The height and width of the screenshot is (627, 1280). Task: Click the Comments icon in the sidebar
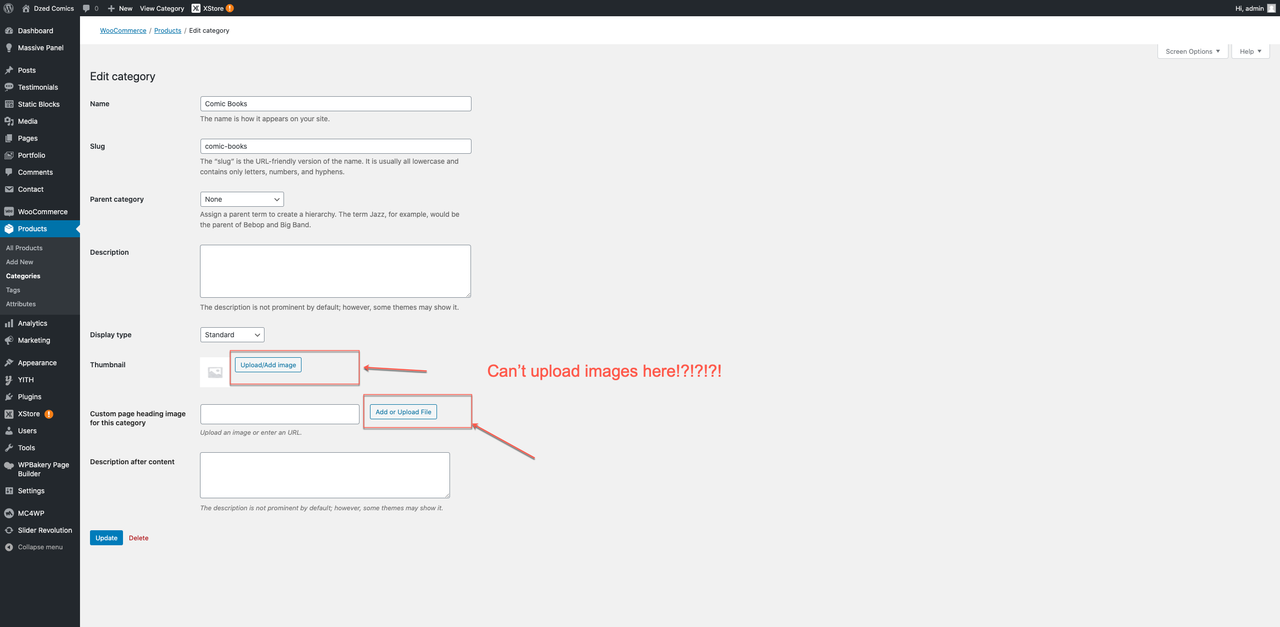9,172
